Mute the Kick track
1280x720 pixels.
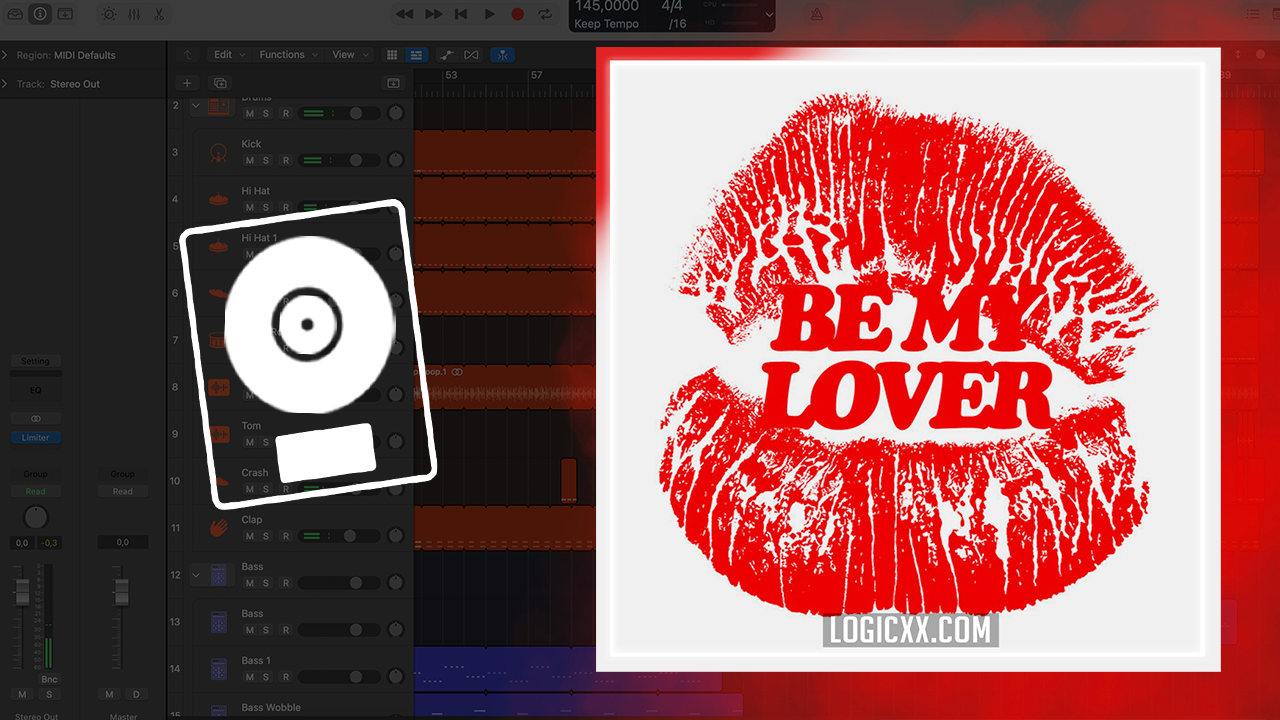coord(250,160)
